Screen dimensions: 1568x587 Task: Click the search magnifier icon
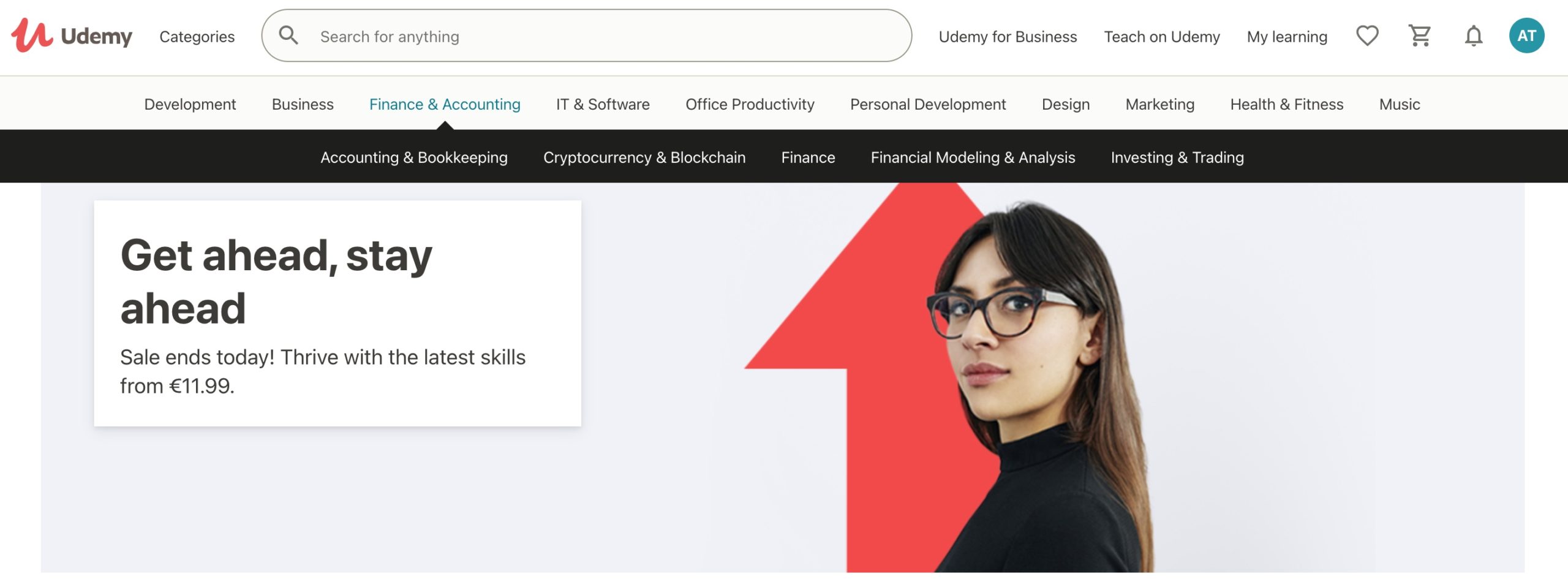[x=289, y=36]
